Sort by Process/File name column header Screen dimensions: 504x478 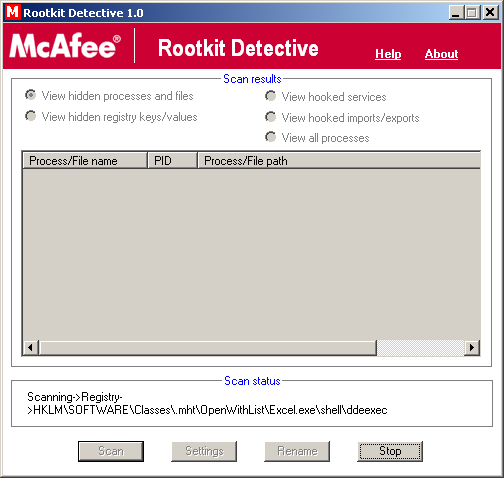coord(85,161)
